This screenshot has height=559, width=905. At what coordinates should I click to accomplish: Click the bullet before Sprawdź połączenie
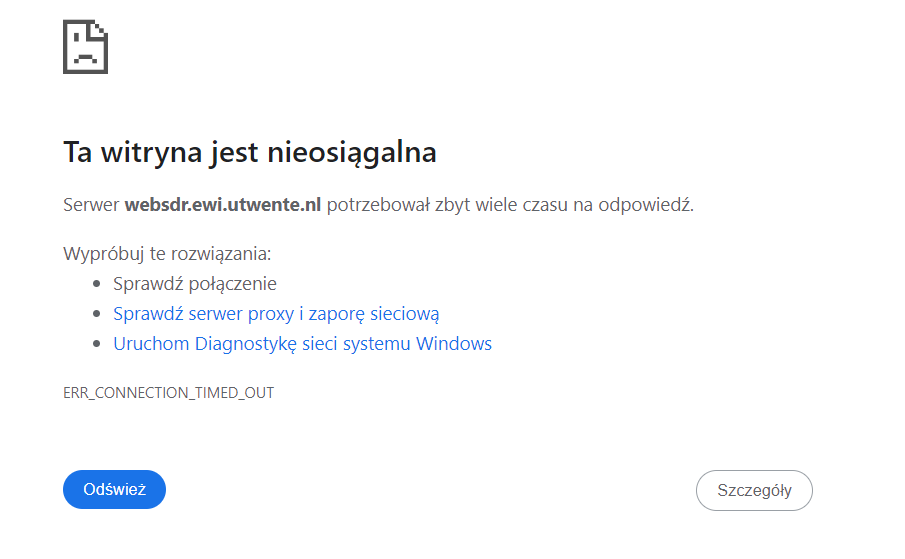pyautogui.click(x=96, y=284)
